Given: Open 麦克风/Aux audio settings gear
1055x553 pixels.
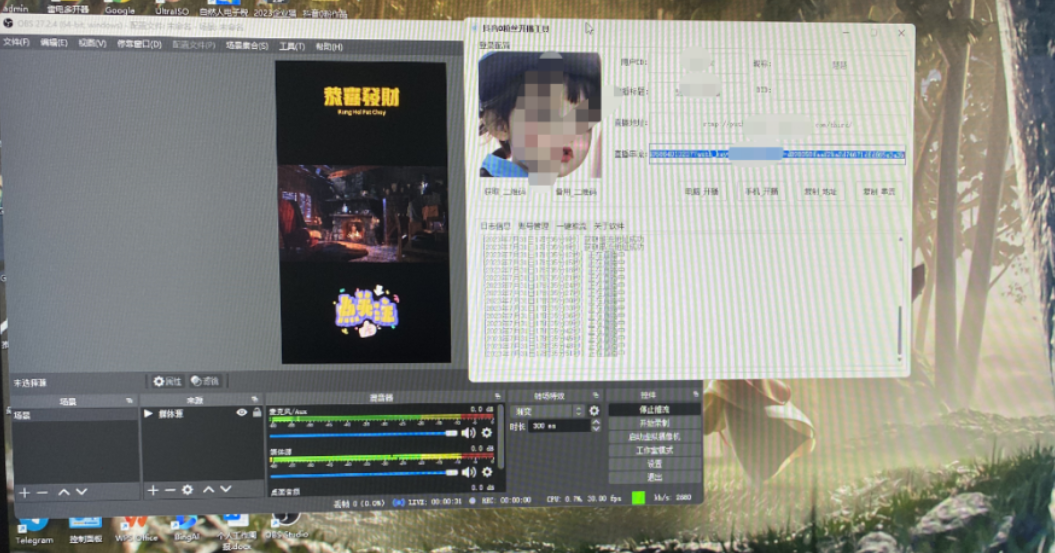Looking at the screenshot, I should [x=487, y=433].
